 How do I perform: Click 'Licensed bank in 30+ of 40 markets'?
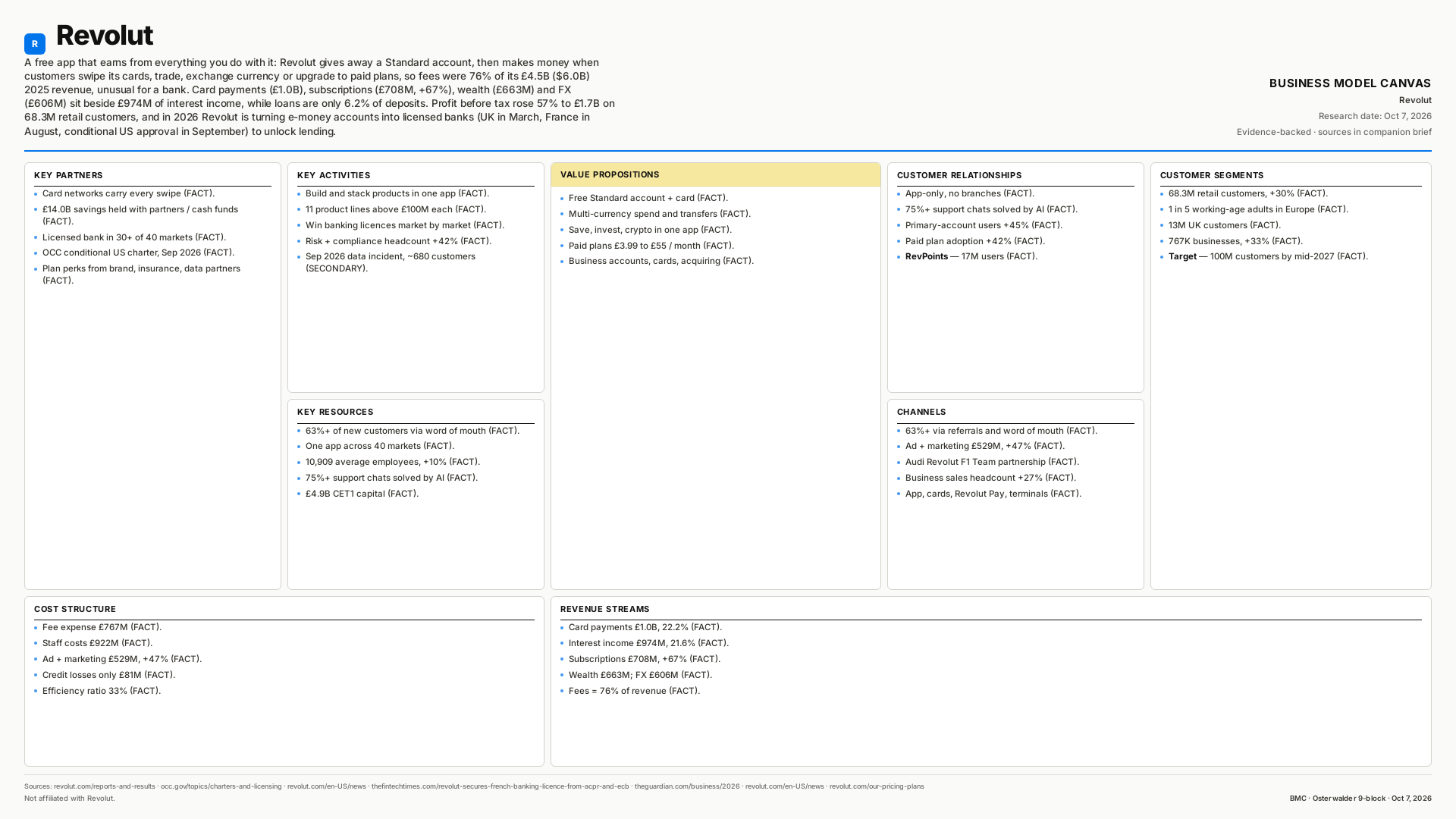click(x=134, y=237)
